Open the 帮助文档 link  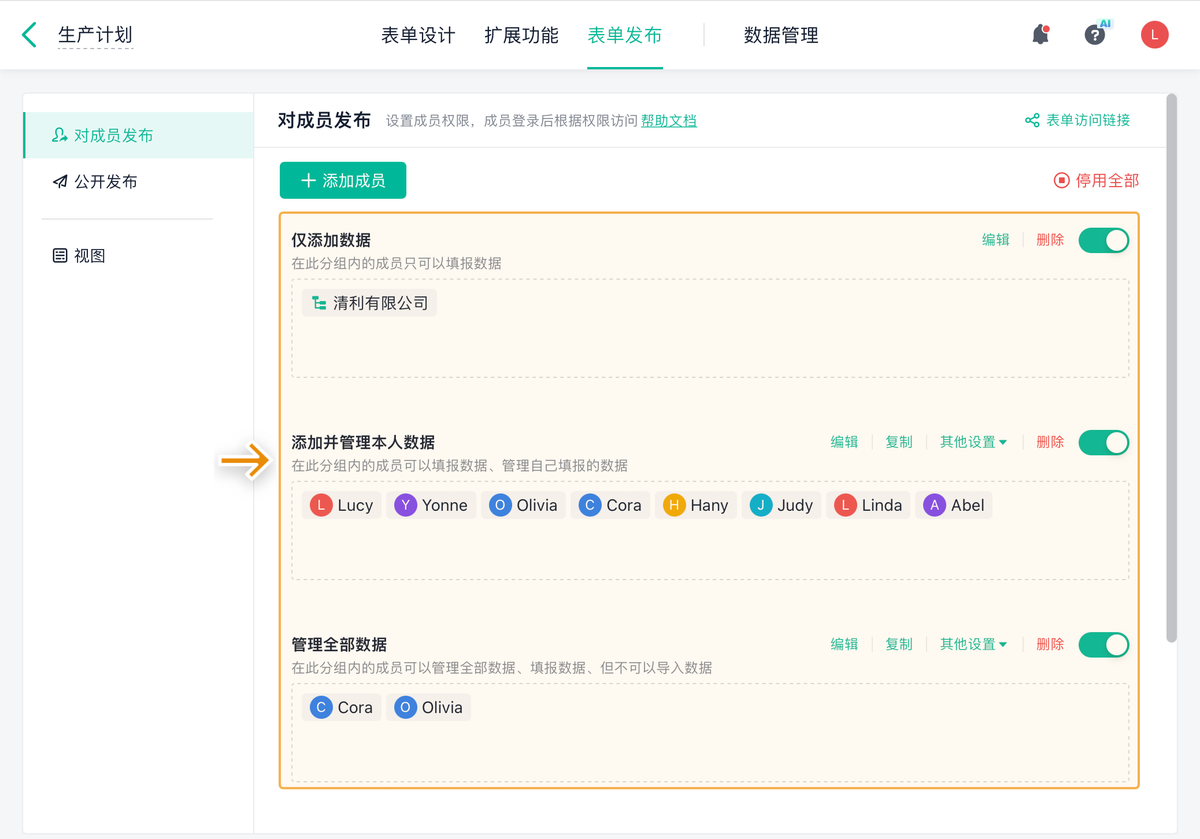[x=669, y=121]
